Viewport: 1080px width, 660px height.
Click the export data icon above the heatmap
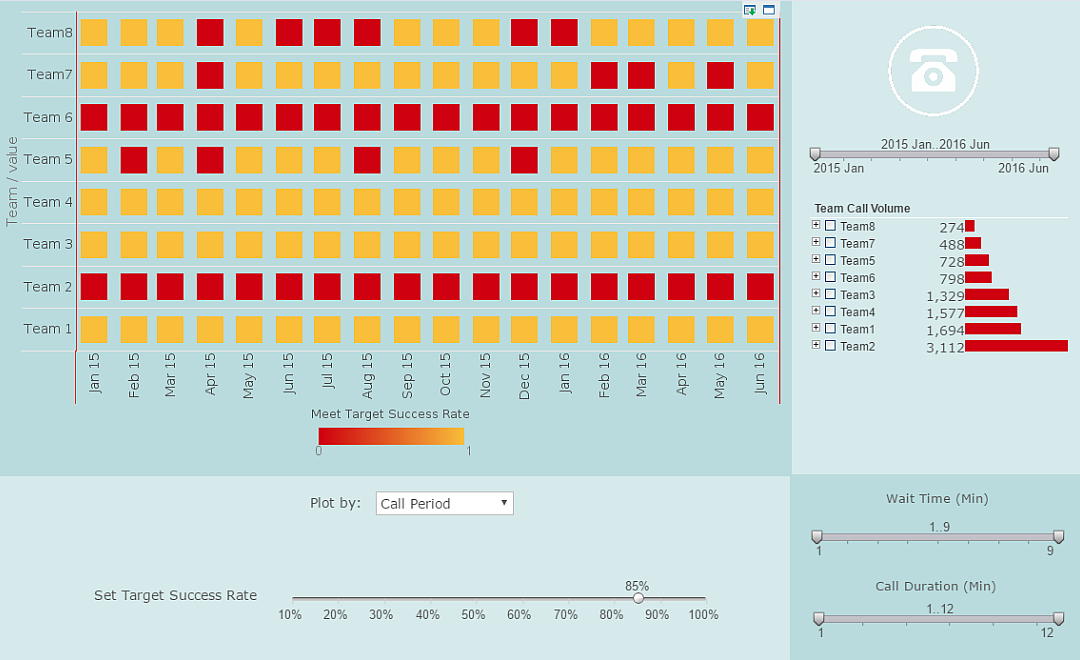coord(750,9)
